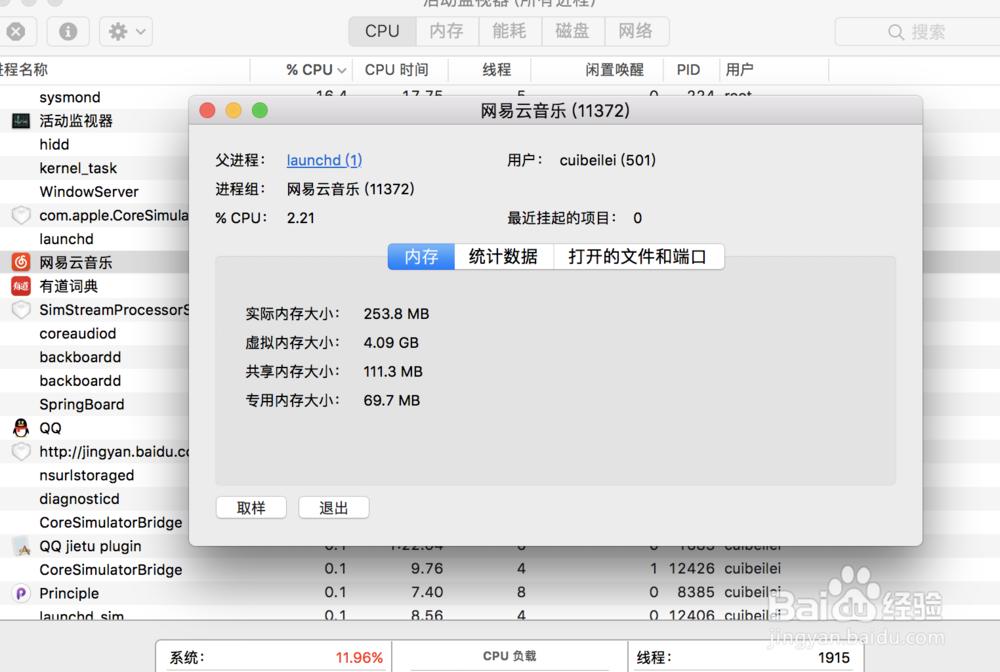This screenshot has width=1000, height=672.
Task: Select the kernel_task process row
Action: click(x=94, y=168)
